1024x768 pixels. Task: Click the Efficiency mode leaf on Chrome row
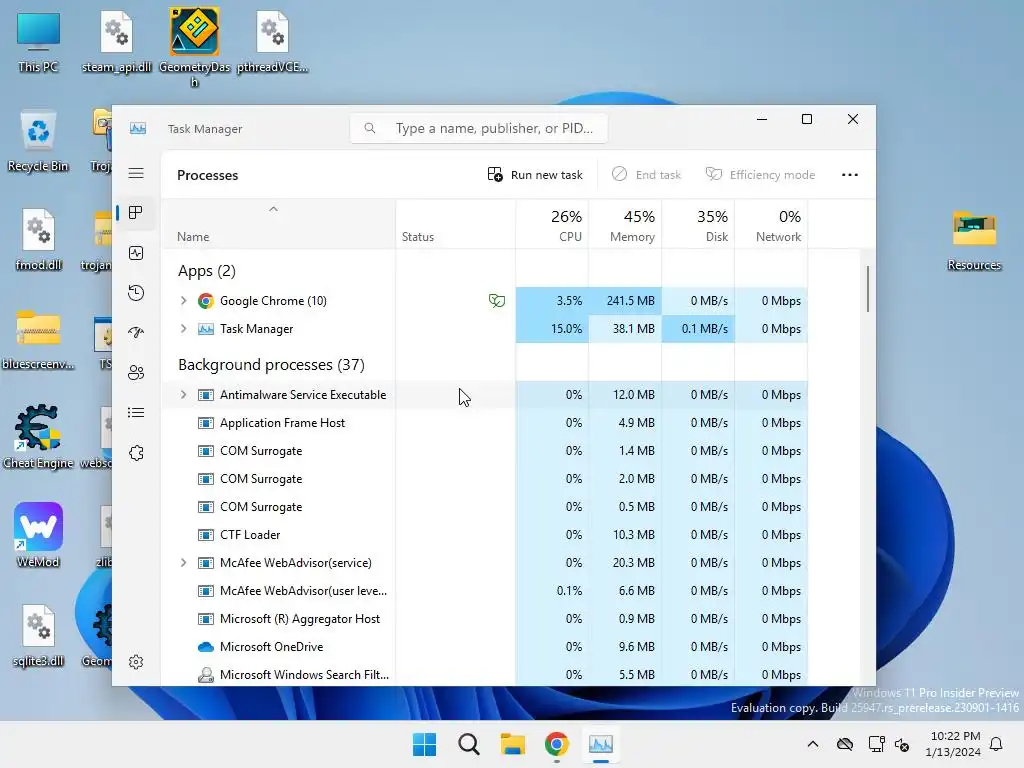(497, 300)
